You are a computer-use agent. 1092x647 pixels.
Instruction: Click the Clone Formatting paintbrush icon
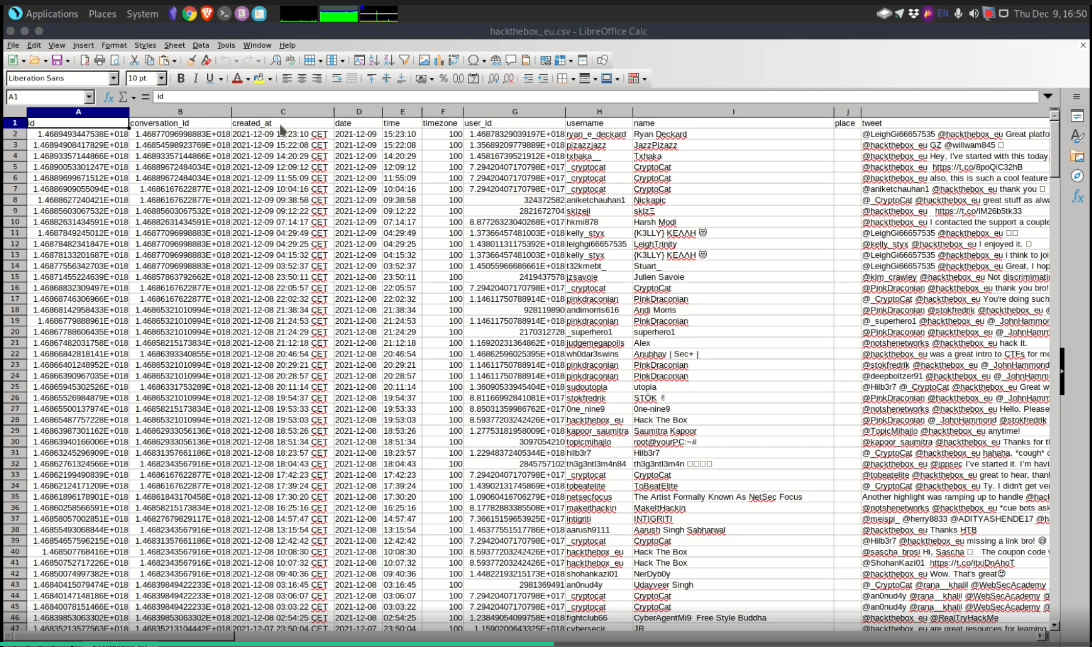pos(191,61)
